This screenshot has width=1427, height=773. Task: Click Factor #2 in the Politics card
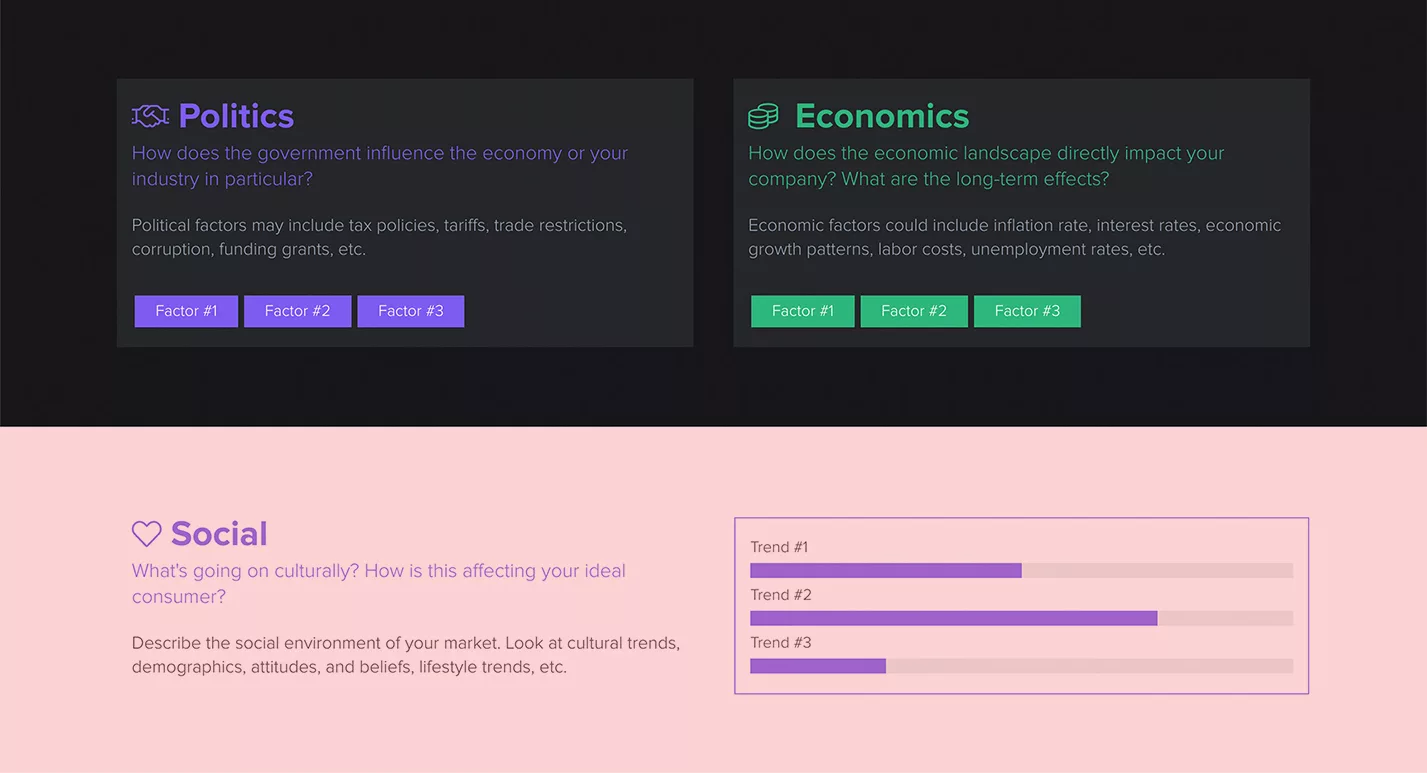[x=297, y=311]
